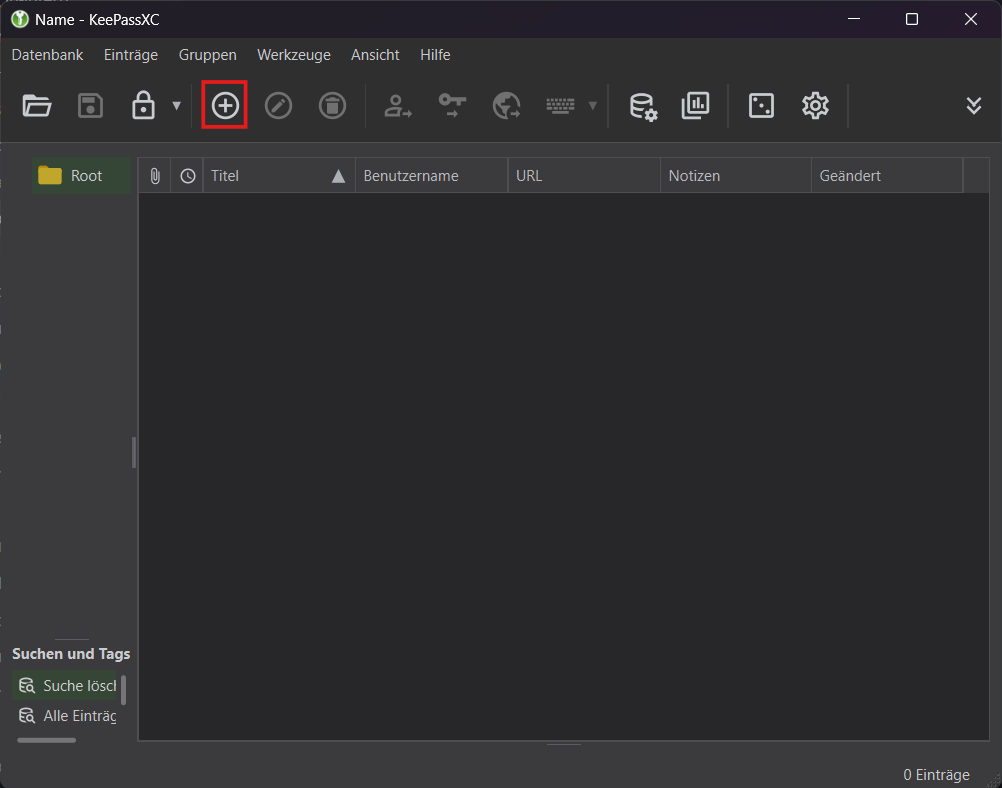Expand the lock button dropdown arrow
Viewport: 1002px width, 788px height.
[x=177, y=105]
